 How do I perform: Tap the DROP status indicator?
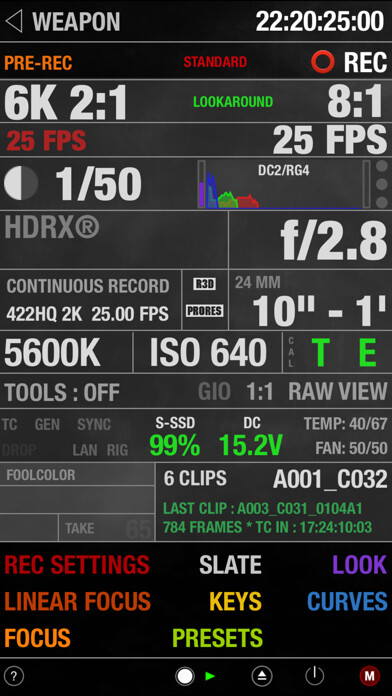19,450
